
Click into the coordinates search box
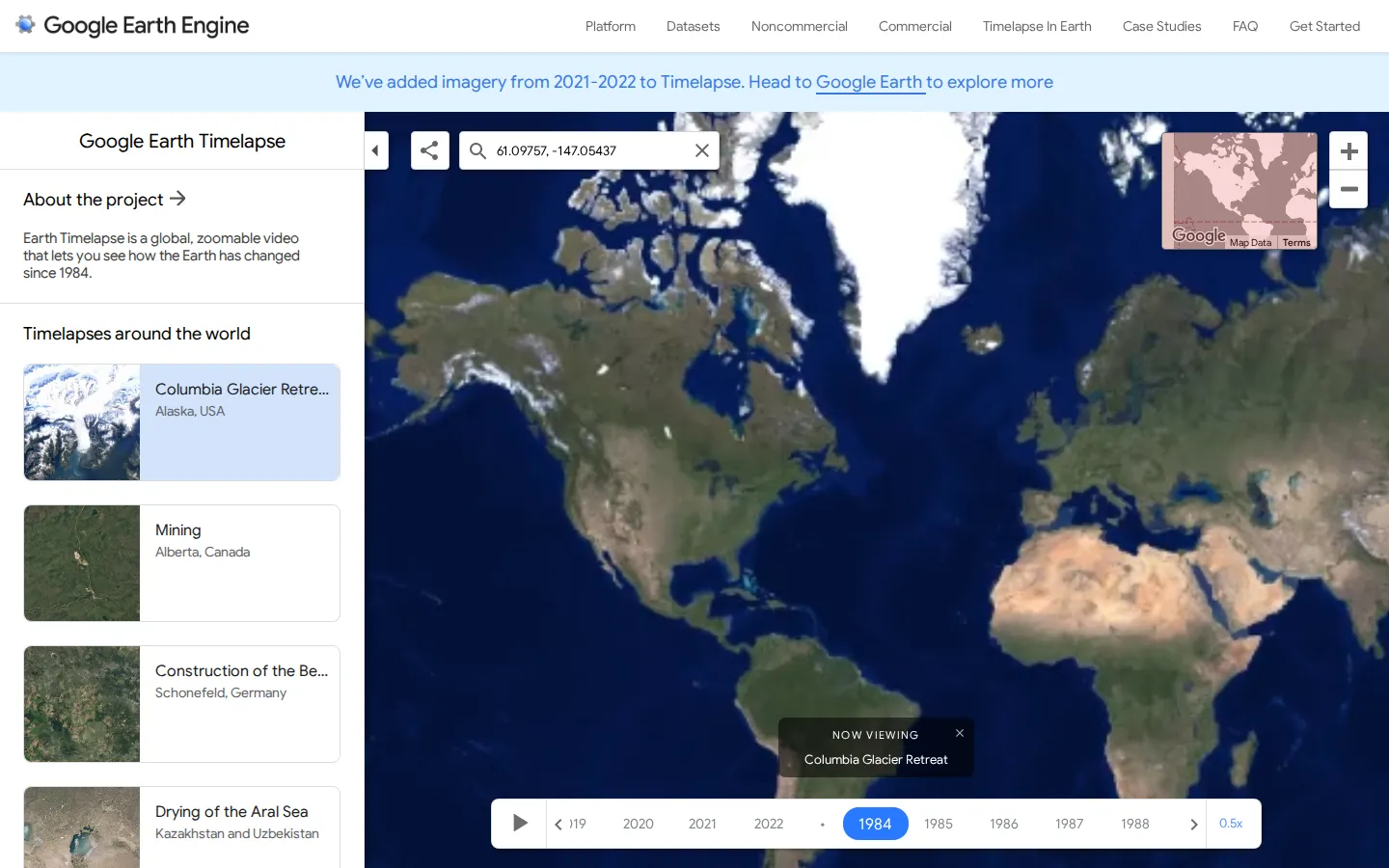pyautogui.click(x=589, y=150)
